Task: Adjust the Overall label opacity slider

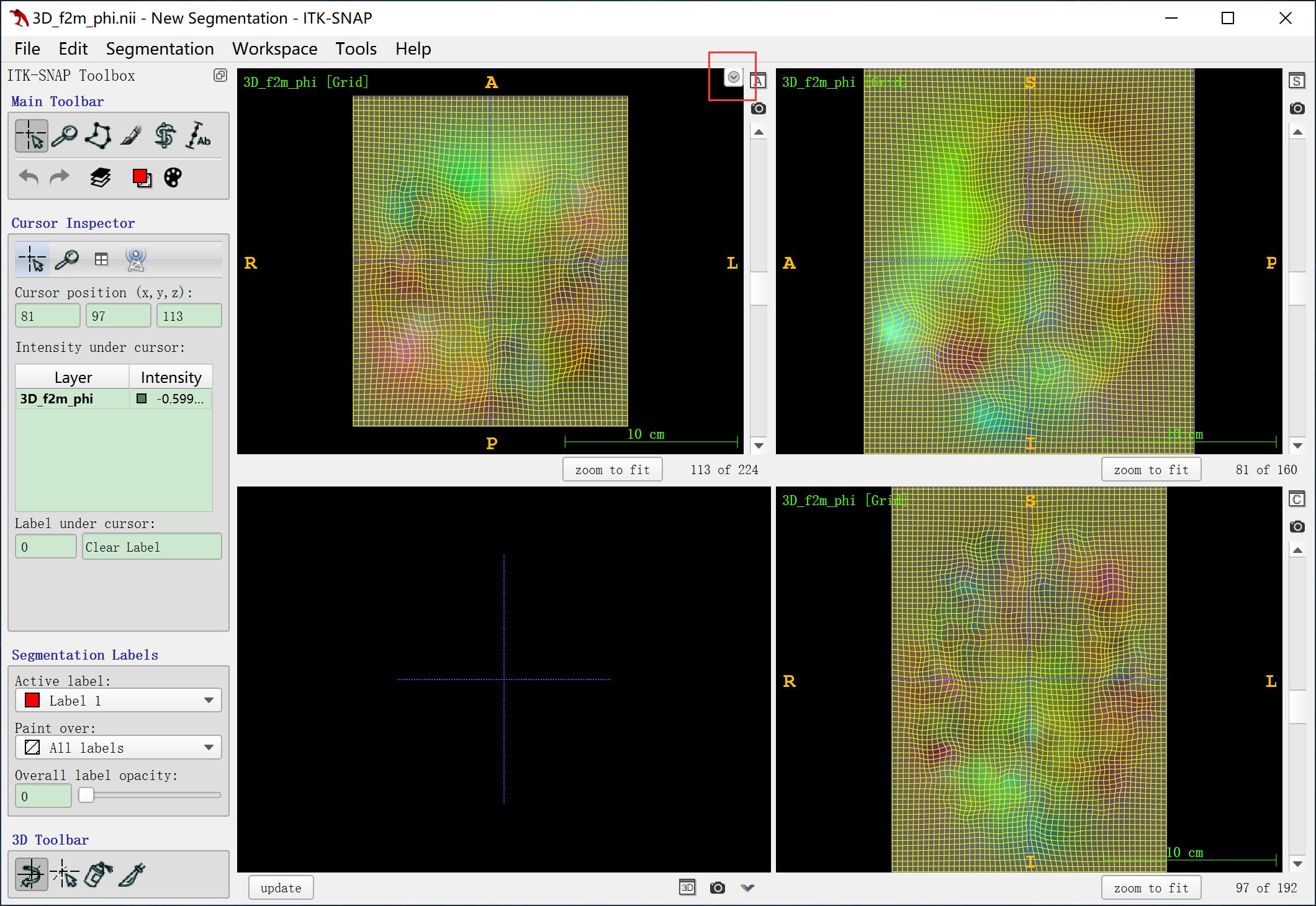Action: coord(87,795)
